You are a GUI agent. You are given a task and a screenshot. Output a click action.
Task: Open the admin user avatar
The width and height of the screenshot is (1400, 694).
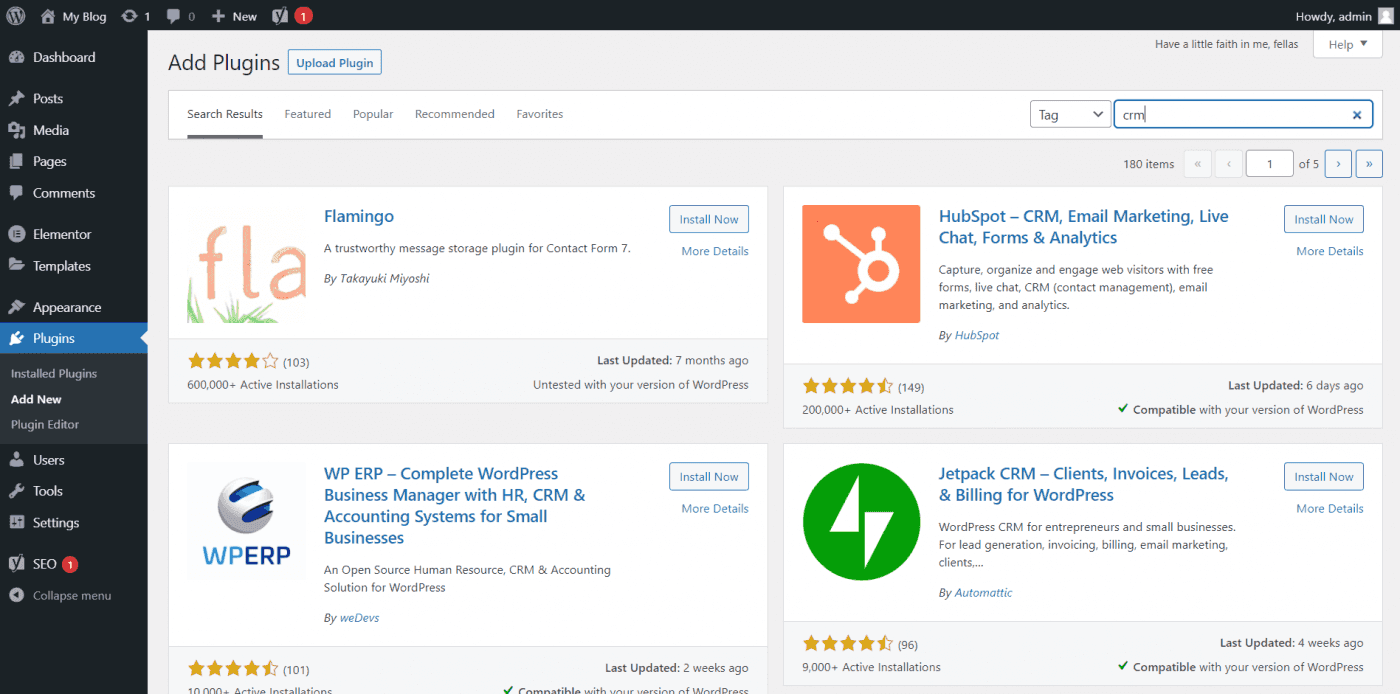pos(1384,16)
